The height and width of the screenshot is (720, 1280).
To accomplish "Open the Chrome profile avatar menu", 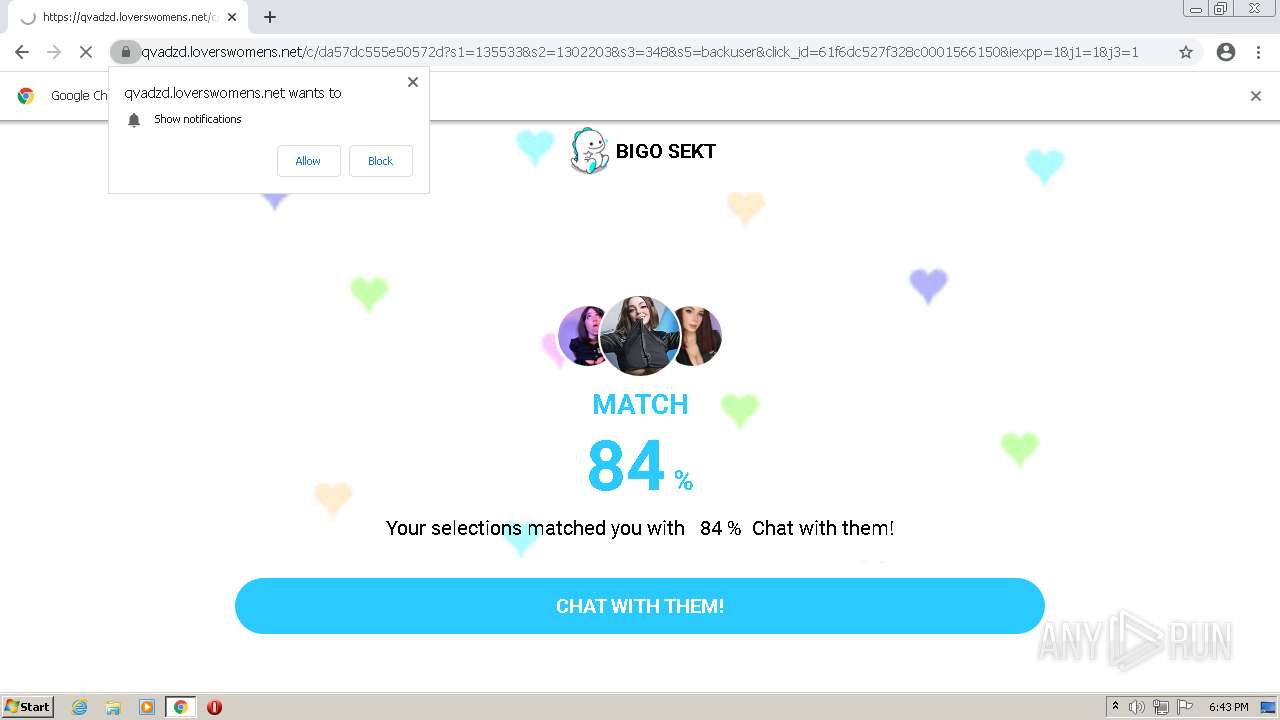I will pos(1226,52).
